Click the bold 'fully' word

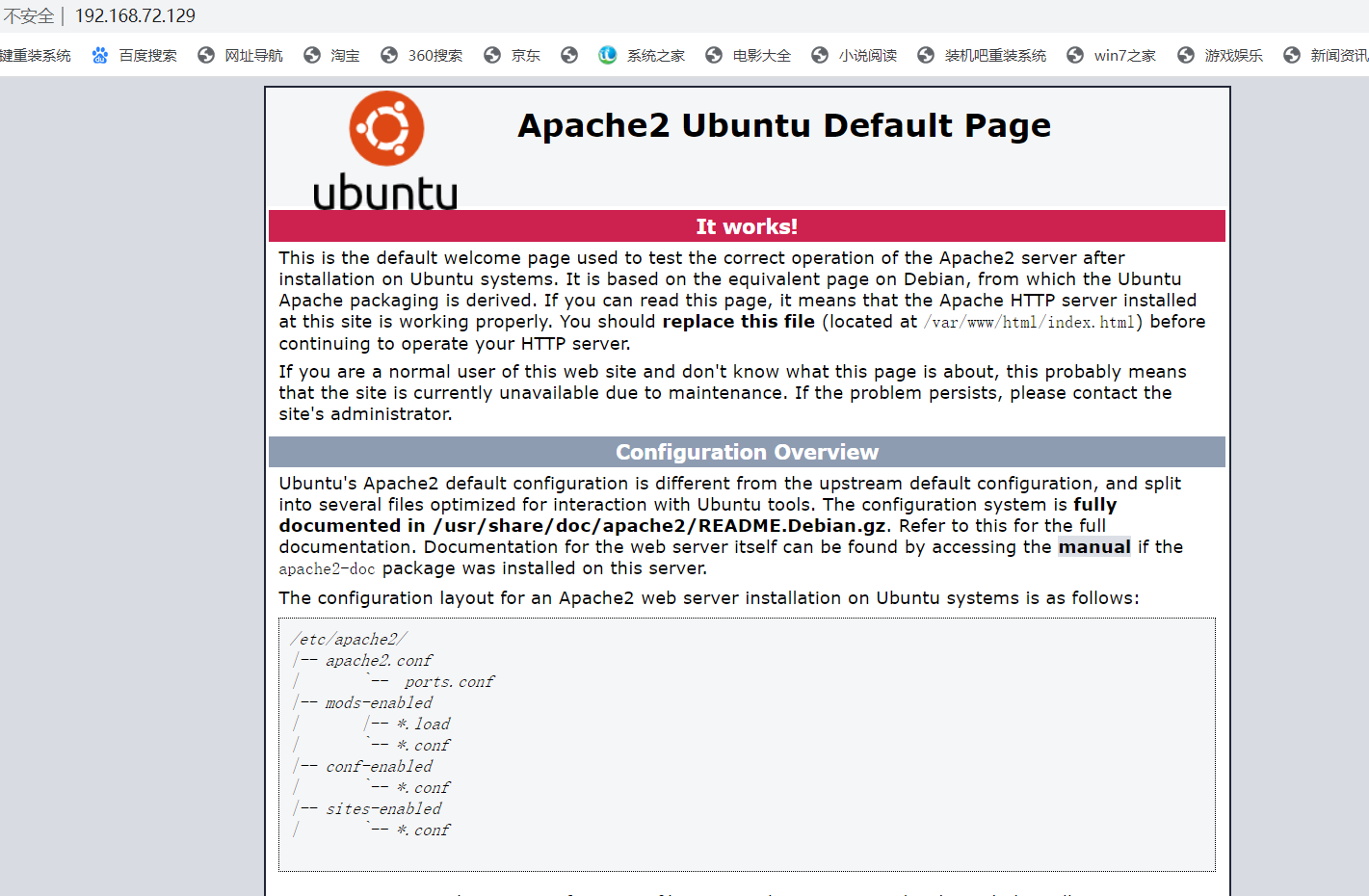[x=1095, y=505]
